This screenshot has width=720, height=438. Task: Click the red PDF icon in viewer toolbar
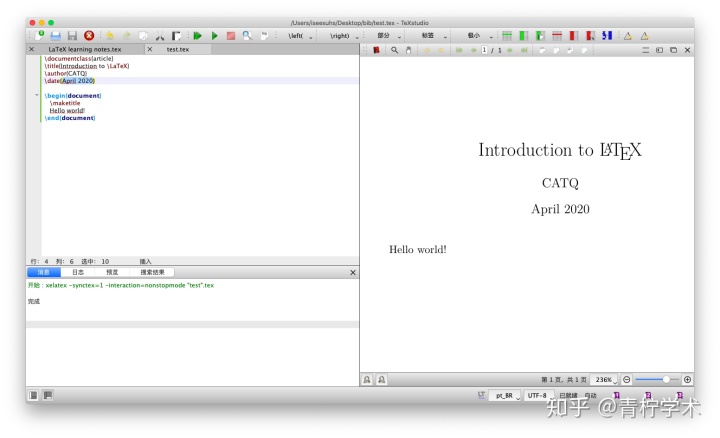point(376,50)
